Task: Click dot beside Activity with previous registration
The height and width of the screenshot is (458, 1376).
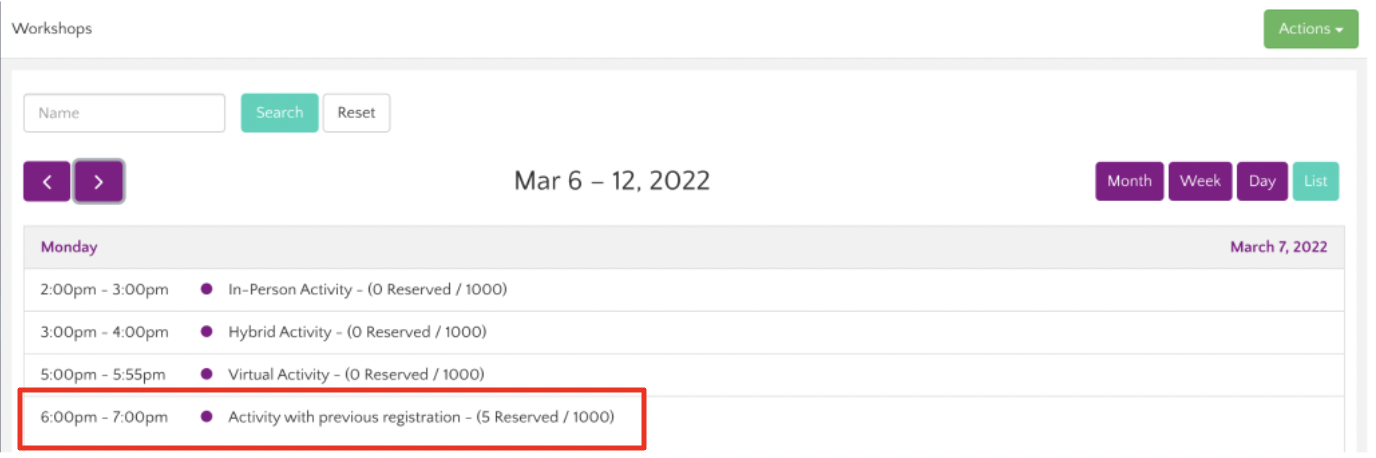Action: [x=207, y=416]
